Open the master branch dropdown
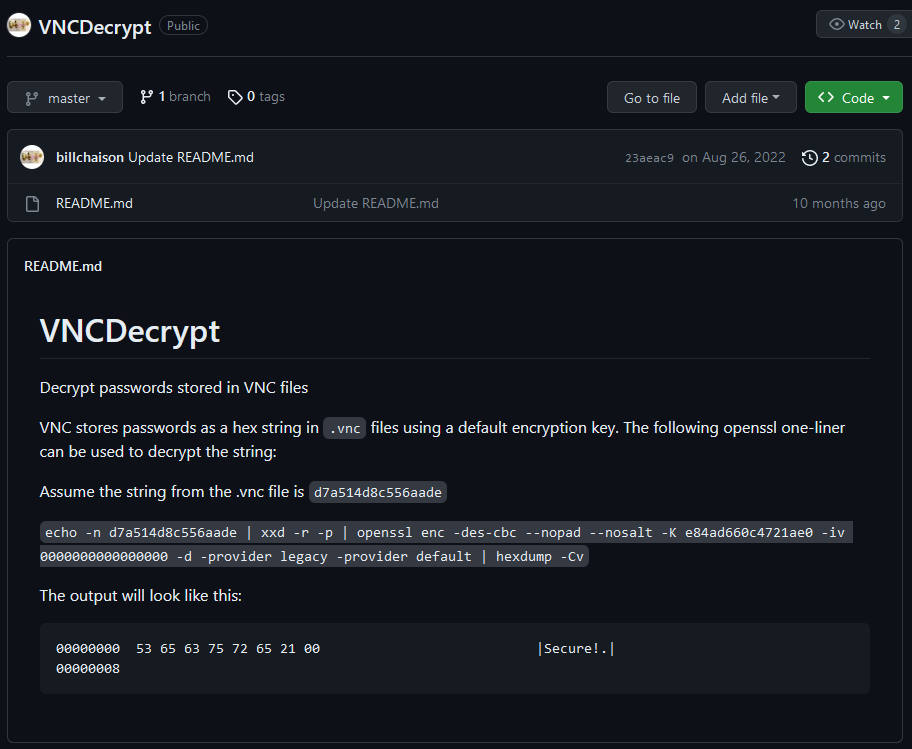 pyautogui.click(x=65, y=98)
